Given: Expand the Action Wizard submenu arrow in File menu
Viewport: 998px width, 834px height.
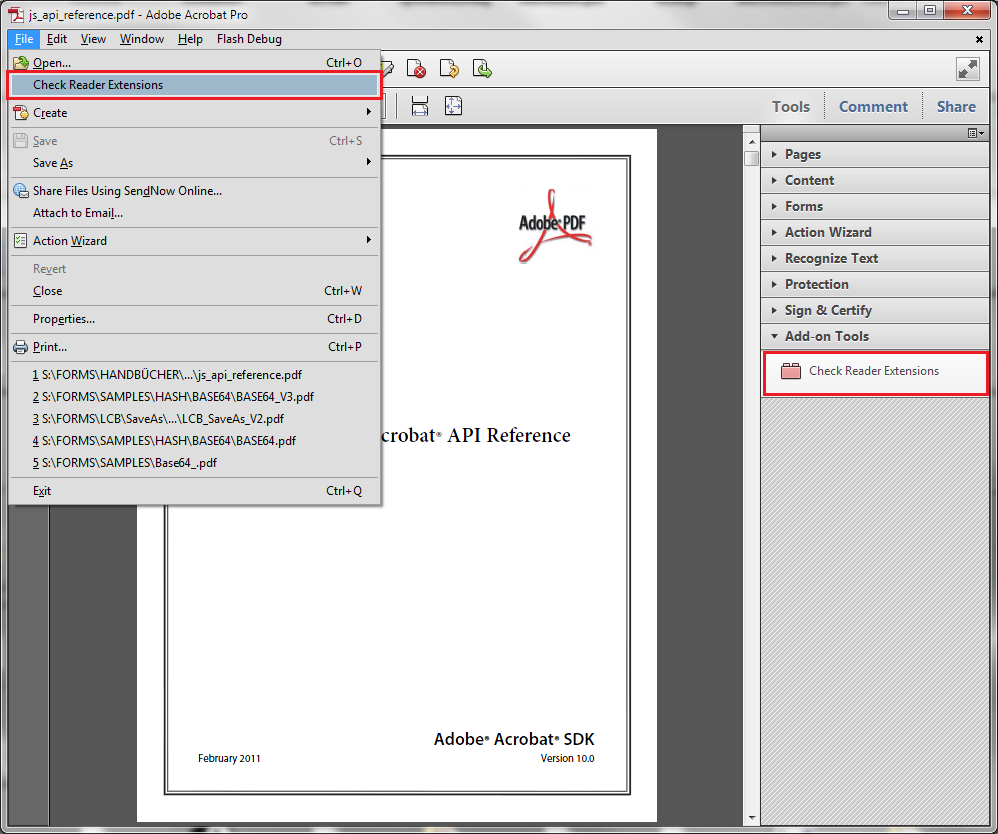Looking at the screenshot, I should pyautogui.click(x=369, y=240).
